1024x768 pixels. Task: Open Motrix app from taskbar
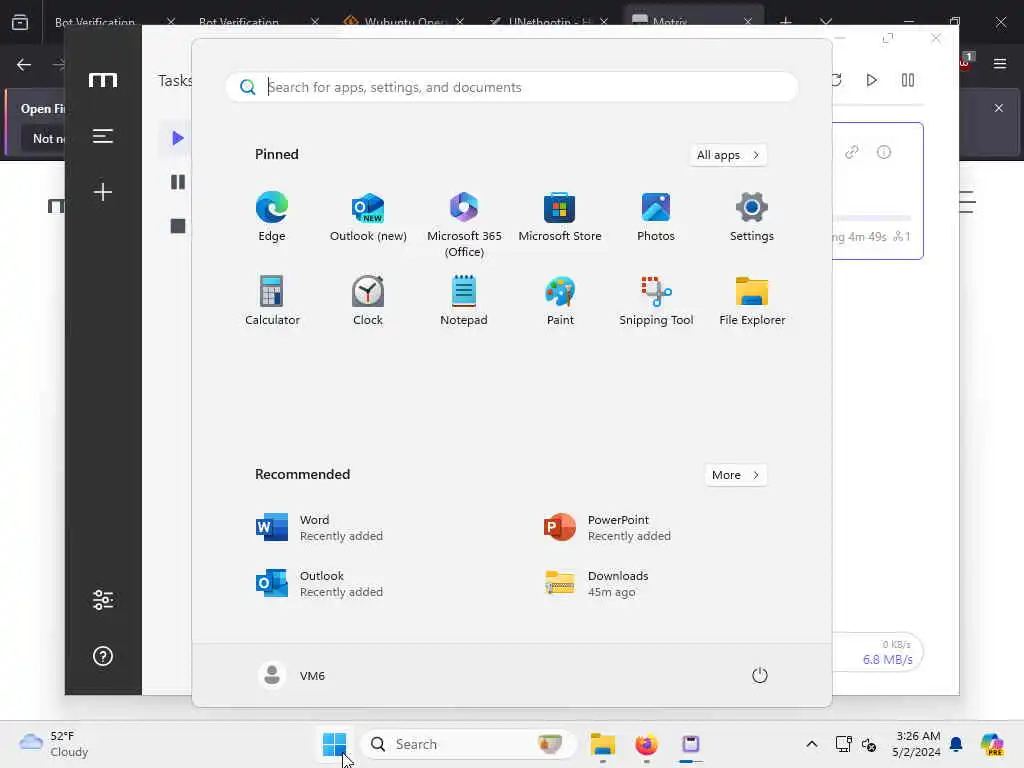(690, 744)
